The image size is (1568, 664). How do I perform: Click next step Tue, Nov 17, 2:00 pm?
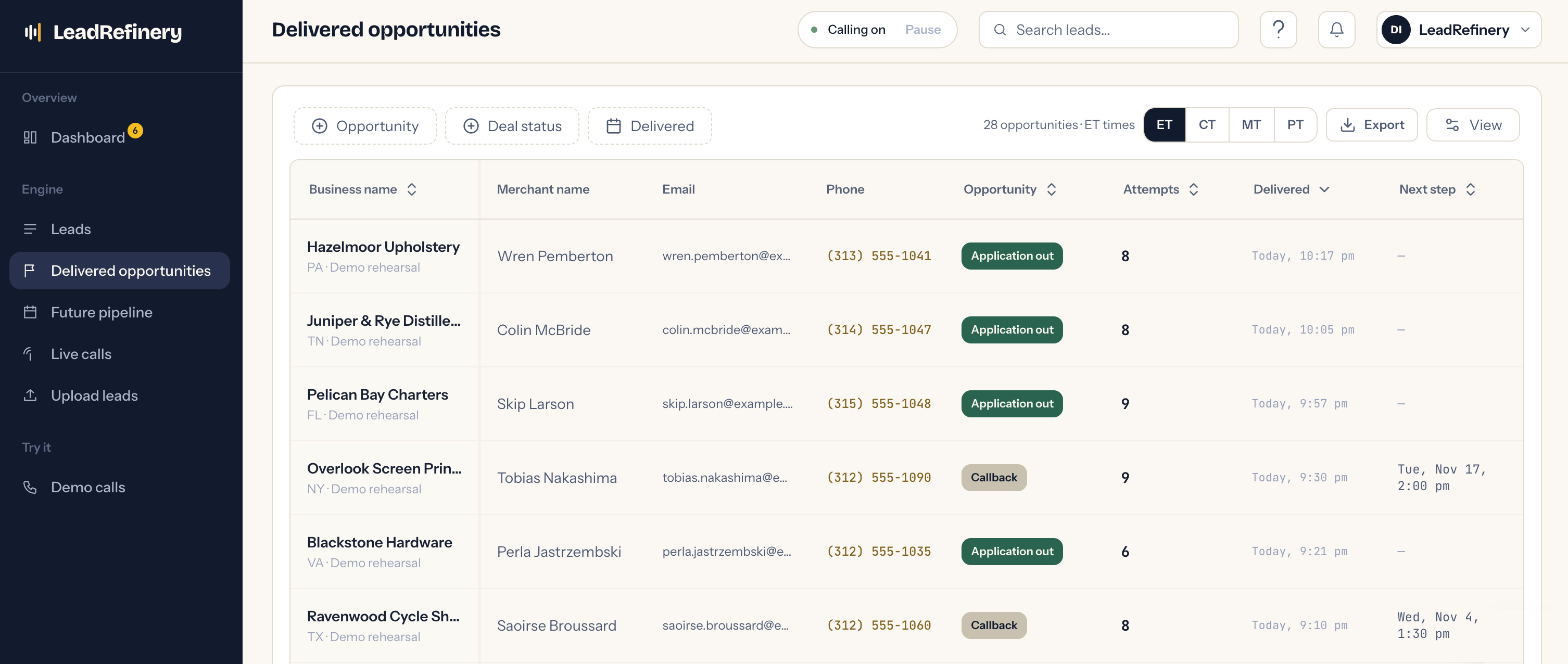tap(1441, 478)
